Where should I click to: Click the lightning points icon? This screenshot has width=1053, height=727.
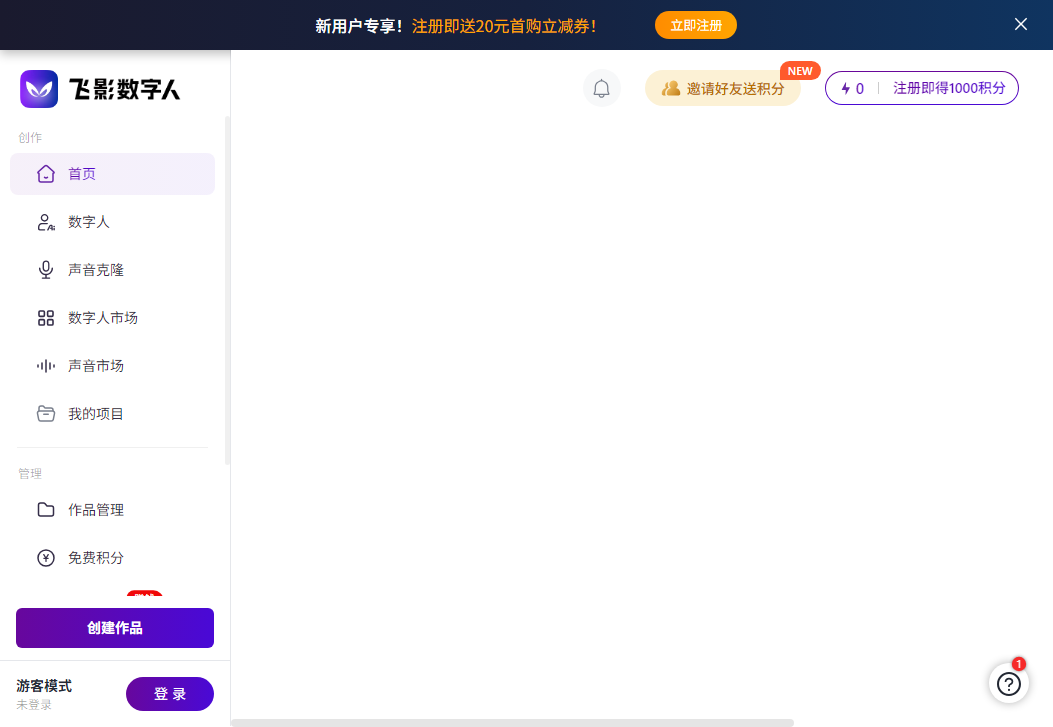coord(845,89)
